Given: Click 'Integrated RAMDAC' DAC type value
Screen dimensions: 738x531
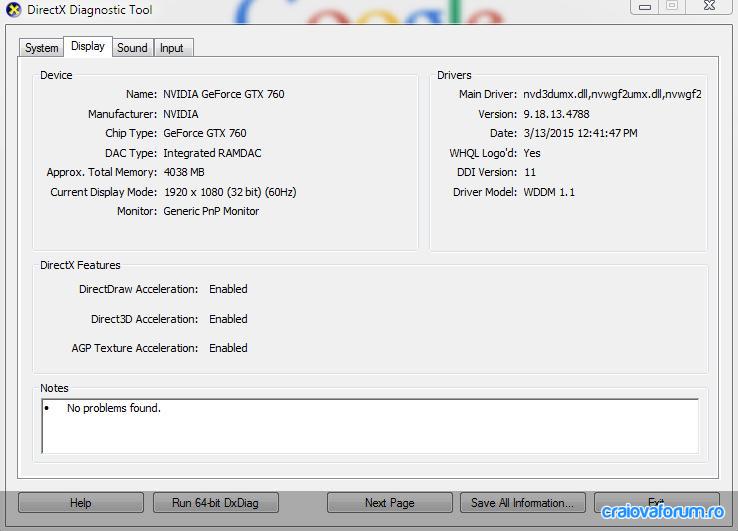Looking at the screenshot, I should click(212, 153).
